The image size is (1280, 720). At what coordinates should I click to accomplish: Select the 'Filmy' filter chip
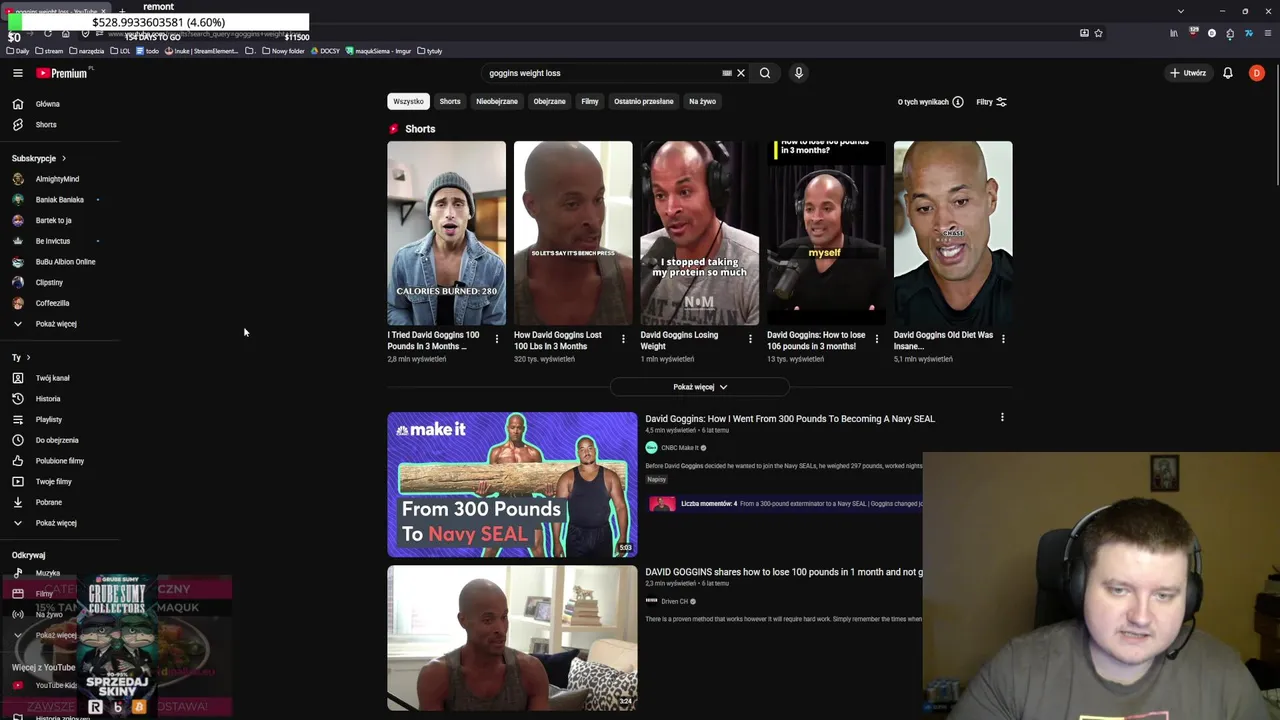(590, 101)
